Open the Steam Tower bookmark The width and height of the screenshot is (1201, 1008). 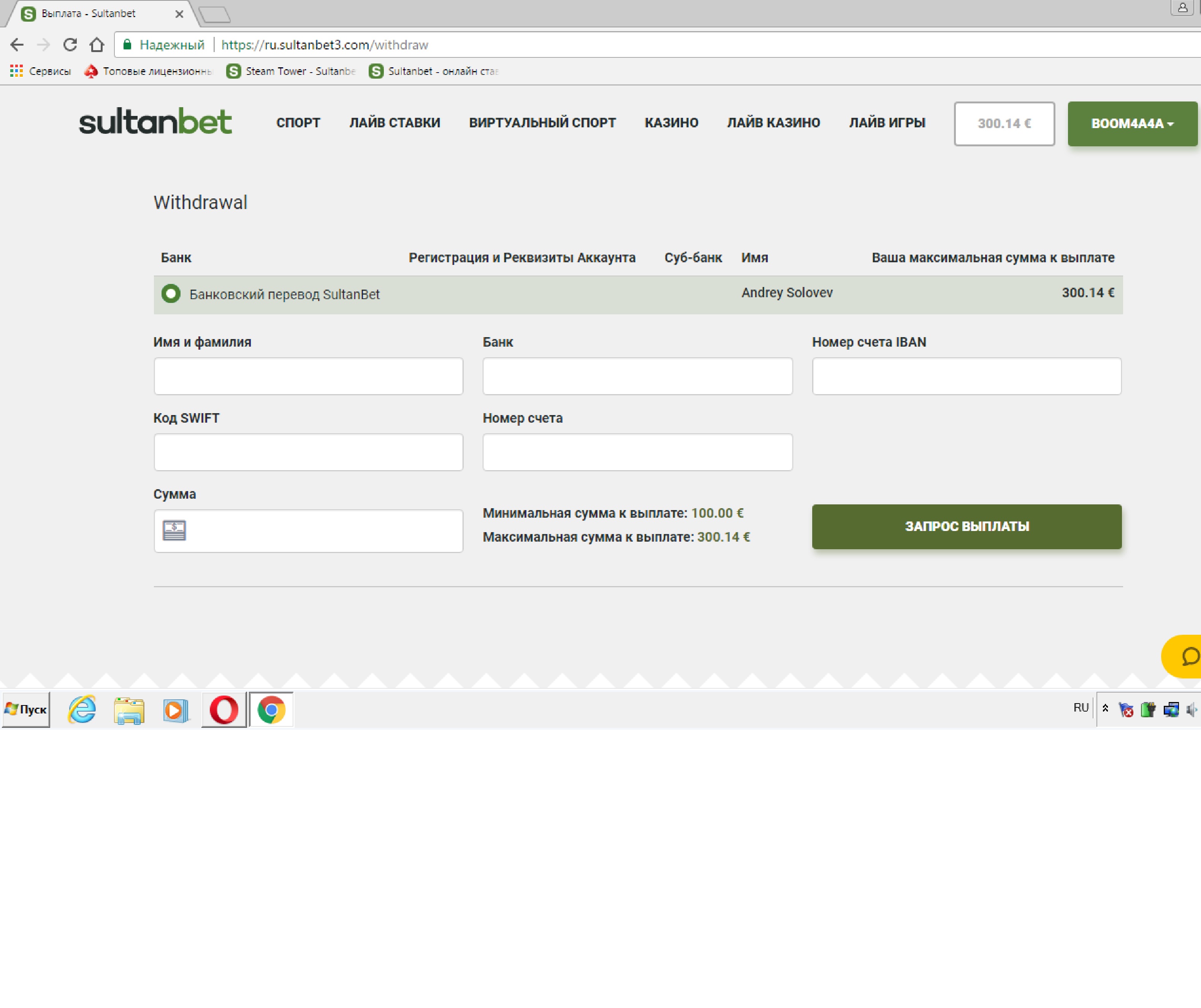[x=291, y=71]
